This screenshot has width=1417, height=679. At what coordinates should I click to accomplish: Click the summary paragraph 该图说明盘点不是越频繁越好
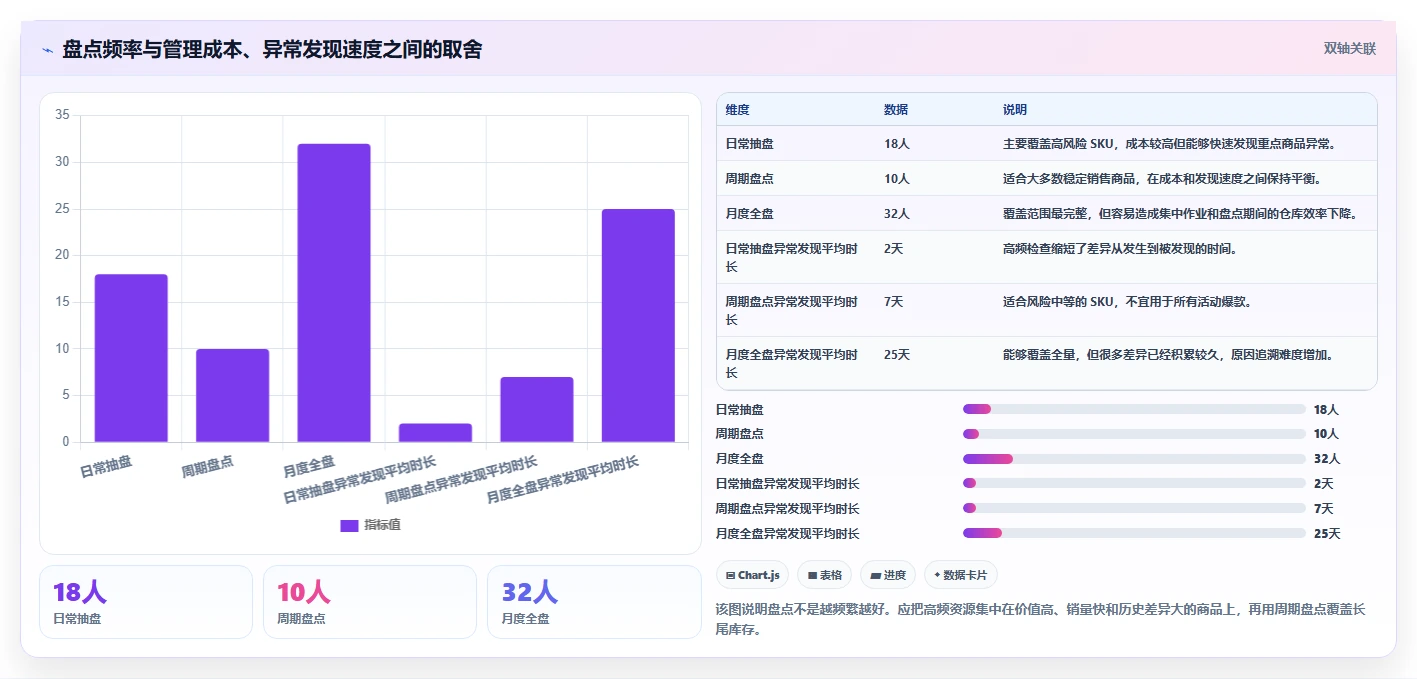[x=1040, y=619]
